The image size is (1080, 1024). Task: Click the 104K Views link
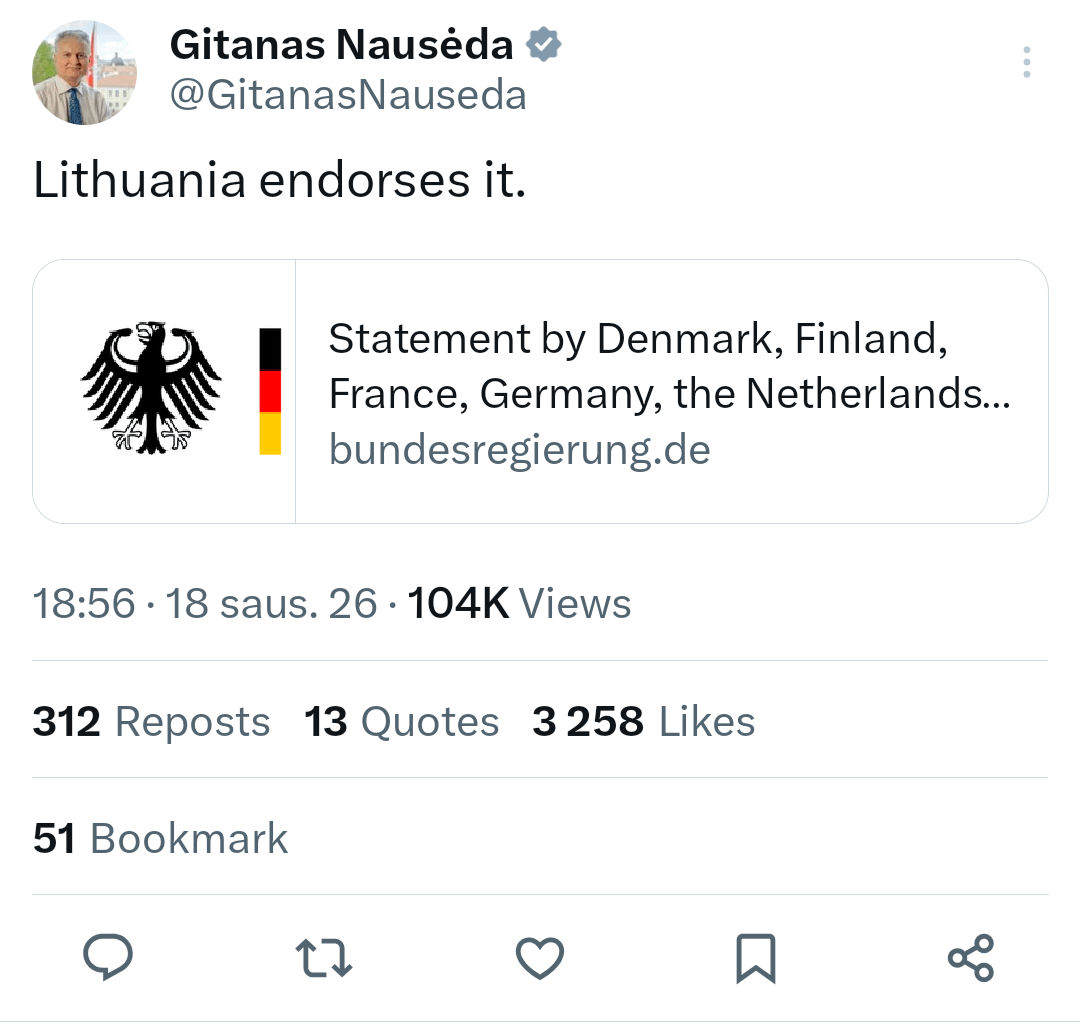tap(519, 603)
